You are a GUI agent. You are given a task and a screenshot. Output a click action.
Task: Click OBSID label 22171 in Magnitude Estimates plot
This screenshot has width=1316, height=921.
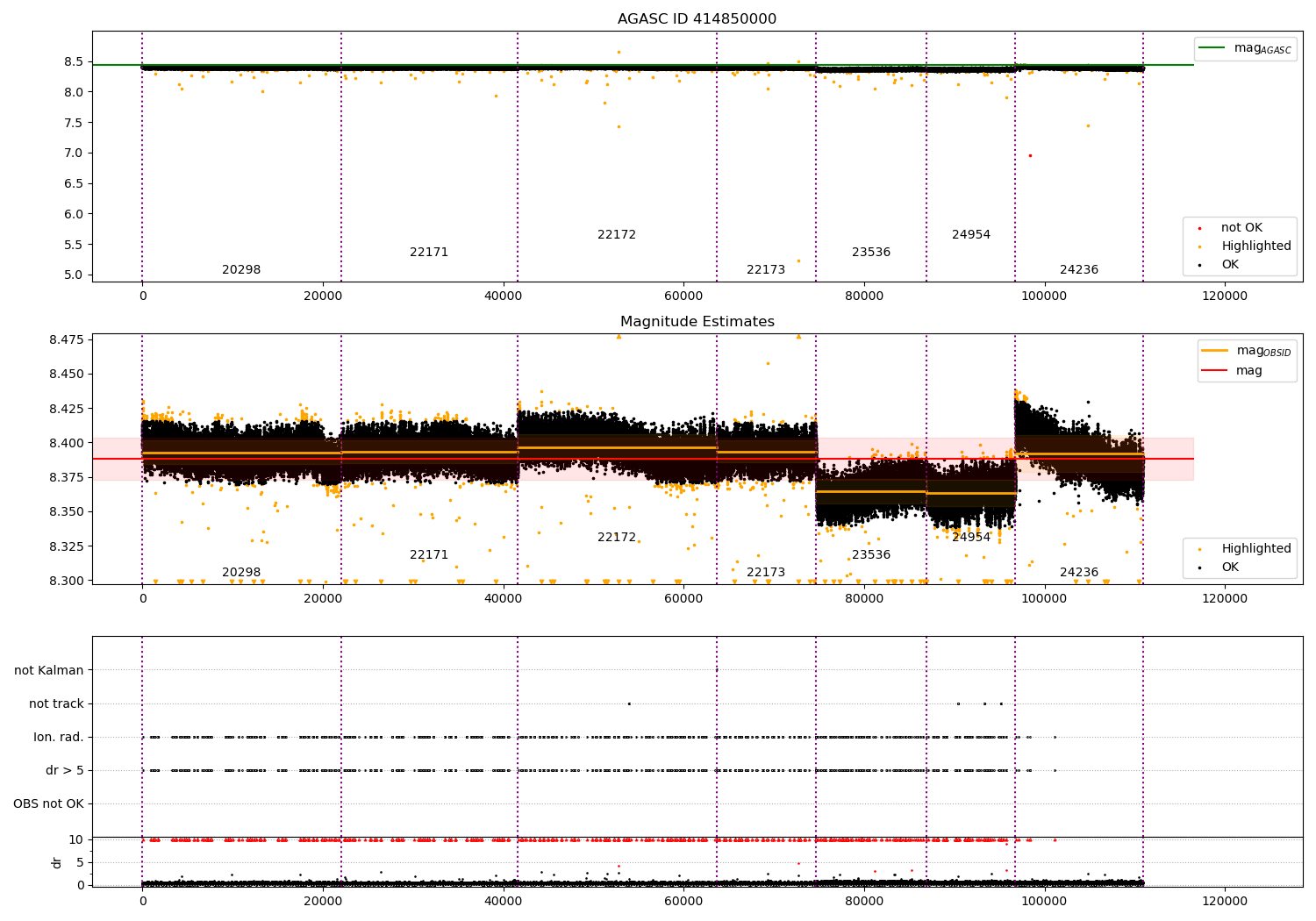tap(429, 555)
